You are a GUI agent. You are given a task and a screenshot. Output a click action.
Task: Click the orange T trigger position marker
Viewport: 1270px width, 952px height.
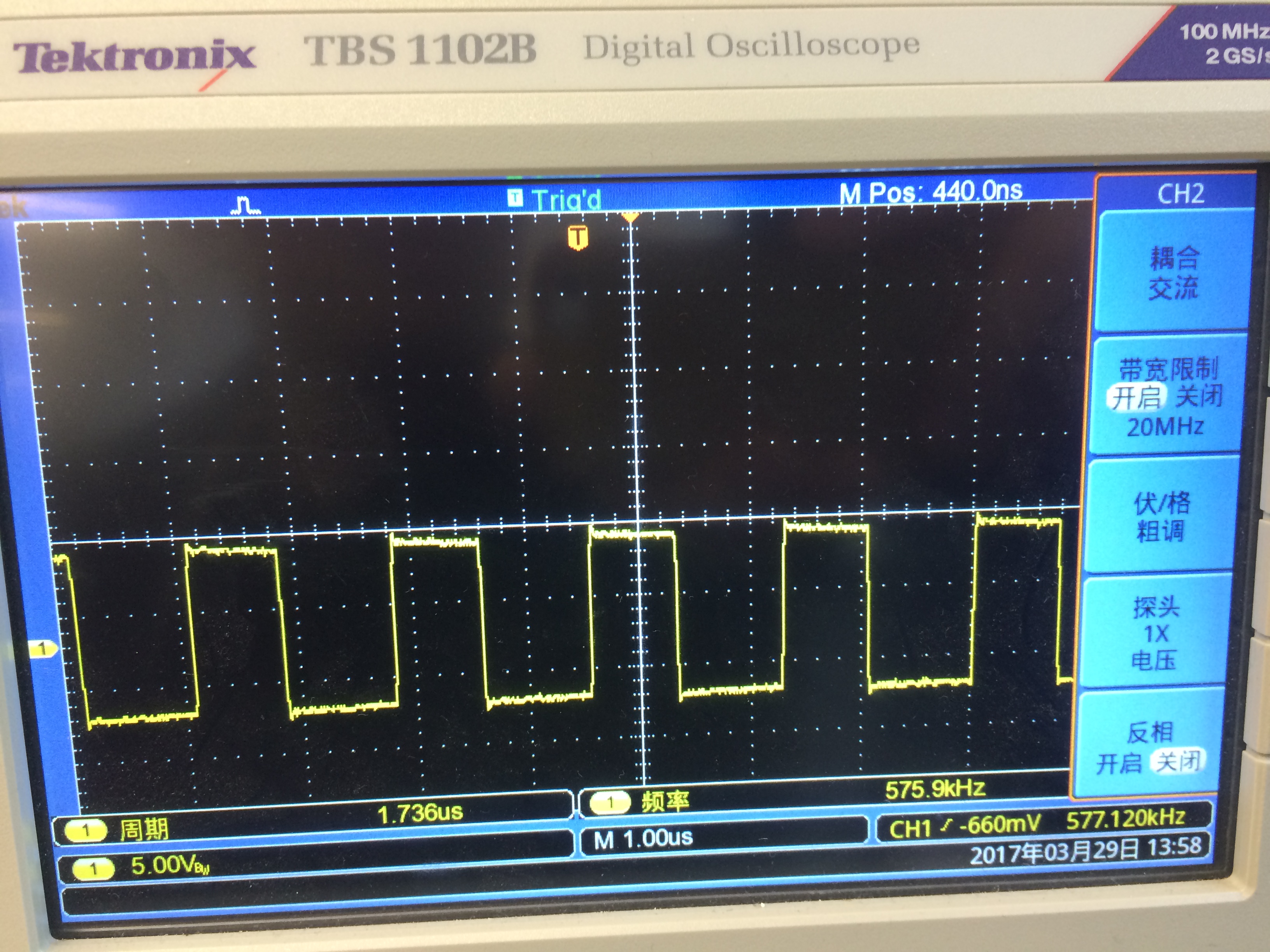pos(577,237)
